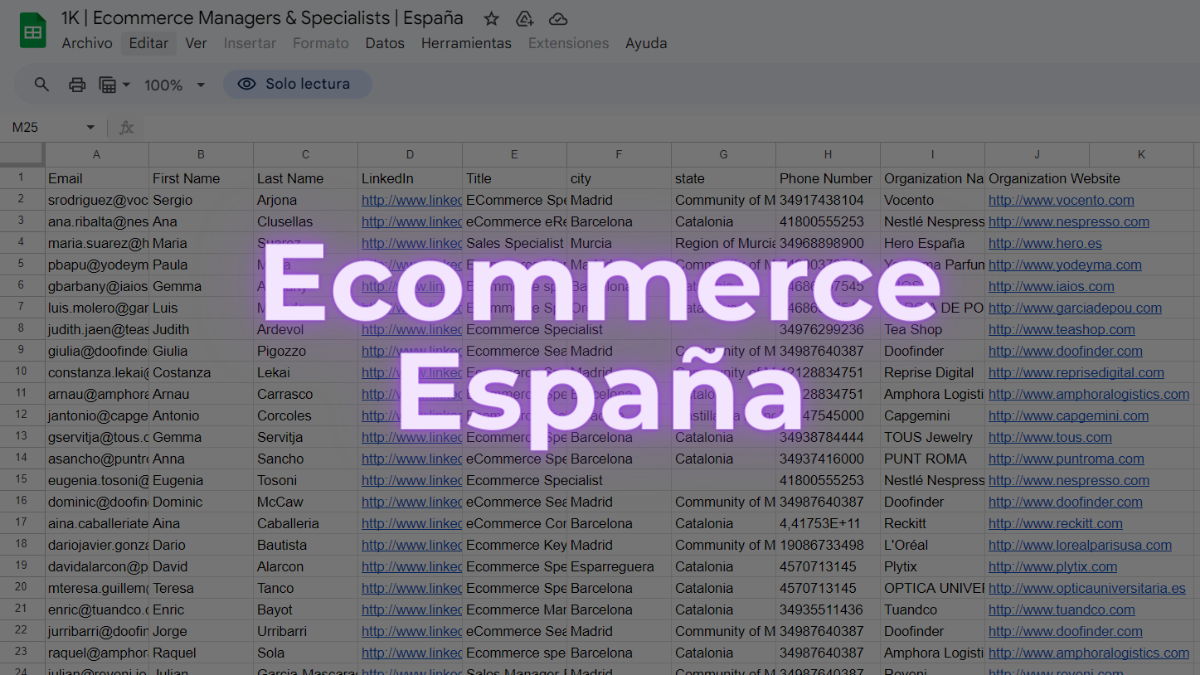Select the 'McCaw' last name cell

point(305,502)
